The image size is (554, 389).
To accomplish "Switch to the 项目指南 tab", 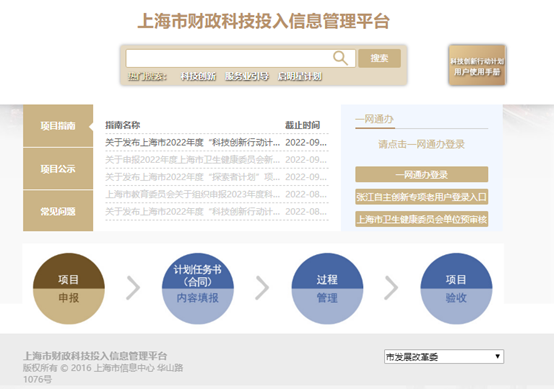I will click(x=58, y=126).
